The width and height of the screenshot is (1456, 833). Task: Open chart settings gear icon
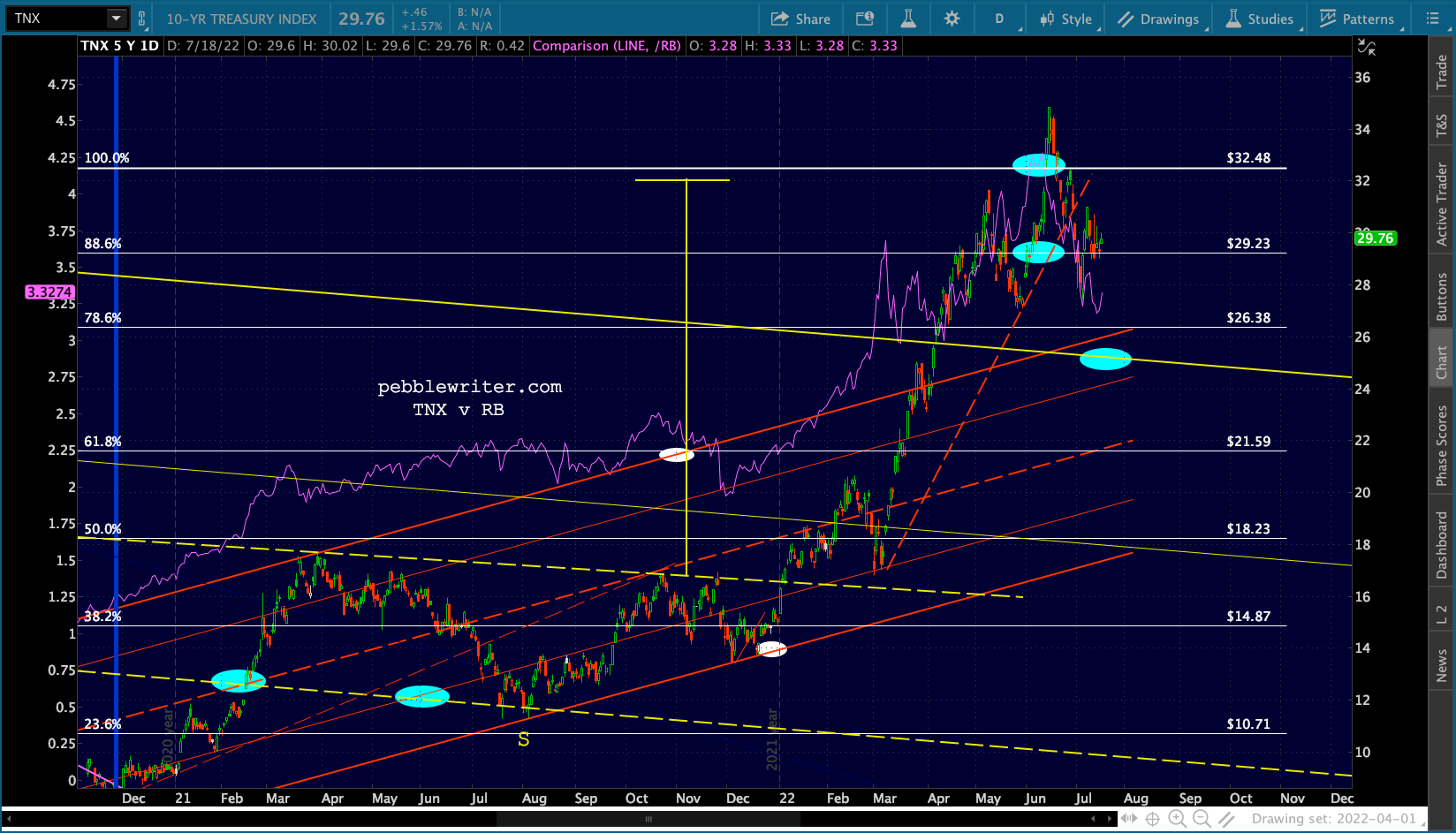[x=952, y=19]
